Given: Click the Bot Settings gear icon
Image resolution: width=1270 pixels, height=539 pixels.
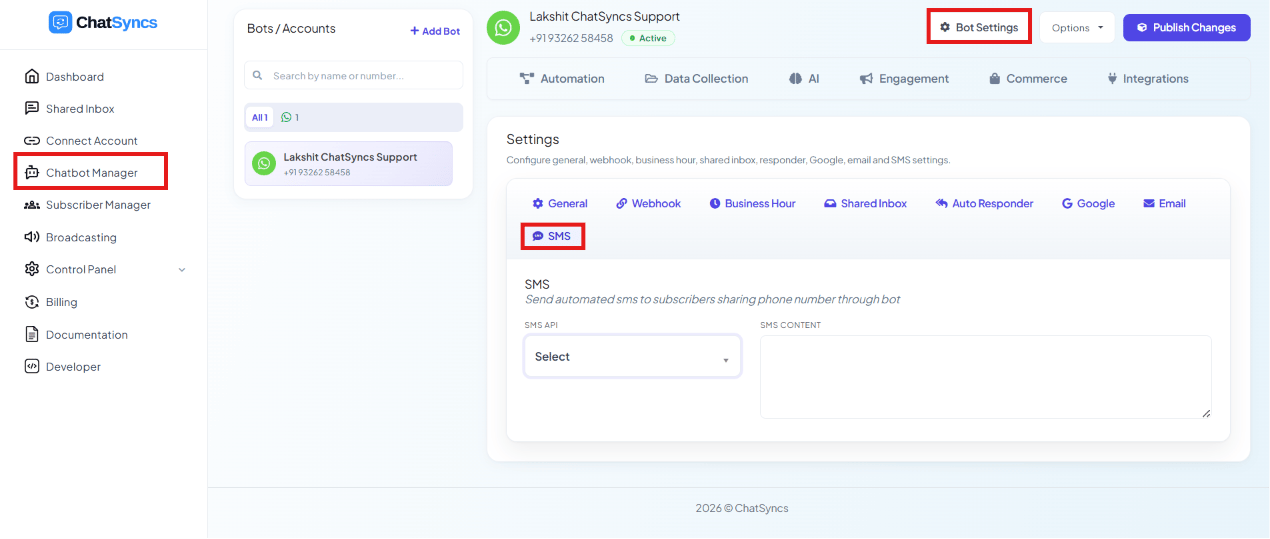Looking at the screenshot, I should click(x=945, y=28).
